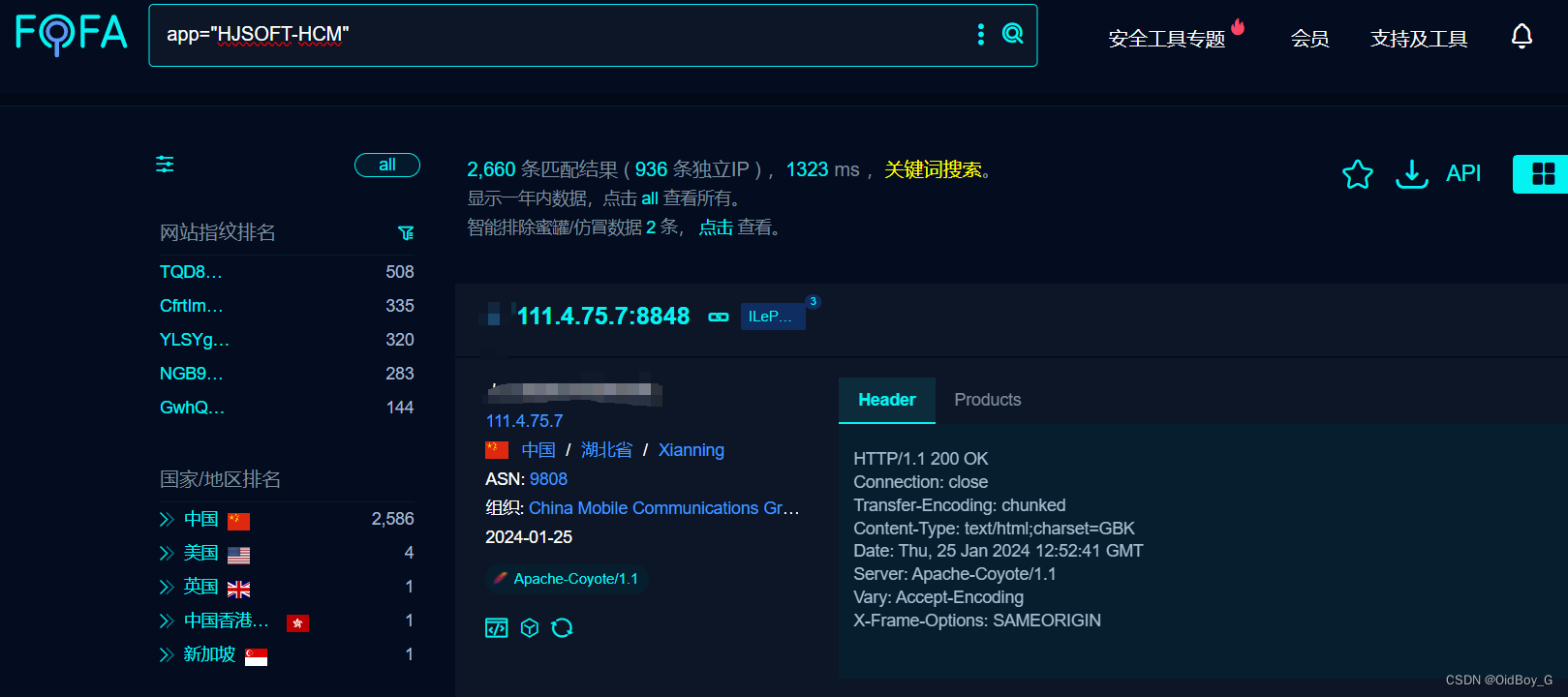Click the link icon next to 111.4.75.7:8848
Viewport: 1568px width, 697px height.
pyautogui.click(x=719, y=317)
